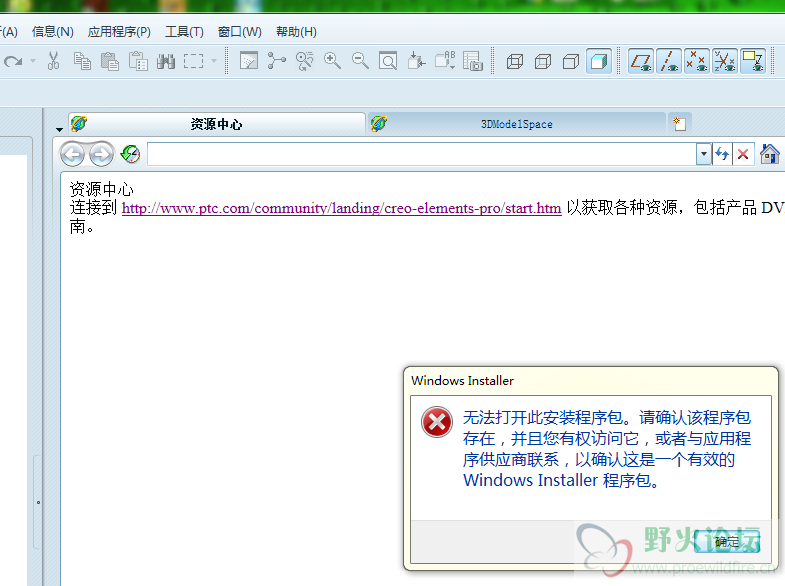Open the Redo history dropdown arrow
785x586 pixels.
33,61
